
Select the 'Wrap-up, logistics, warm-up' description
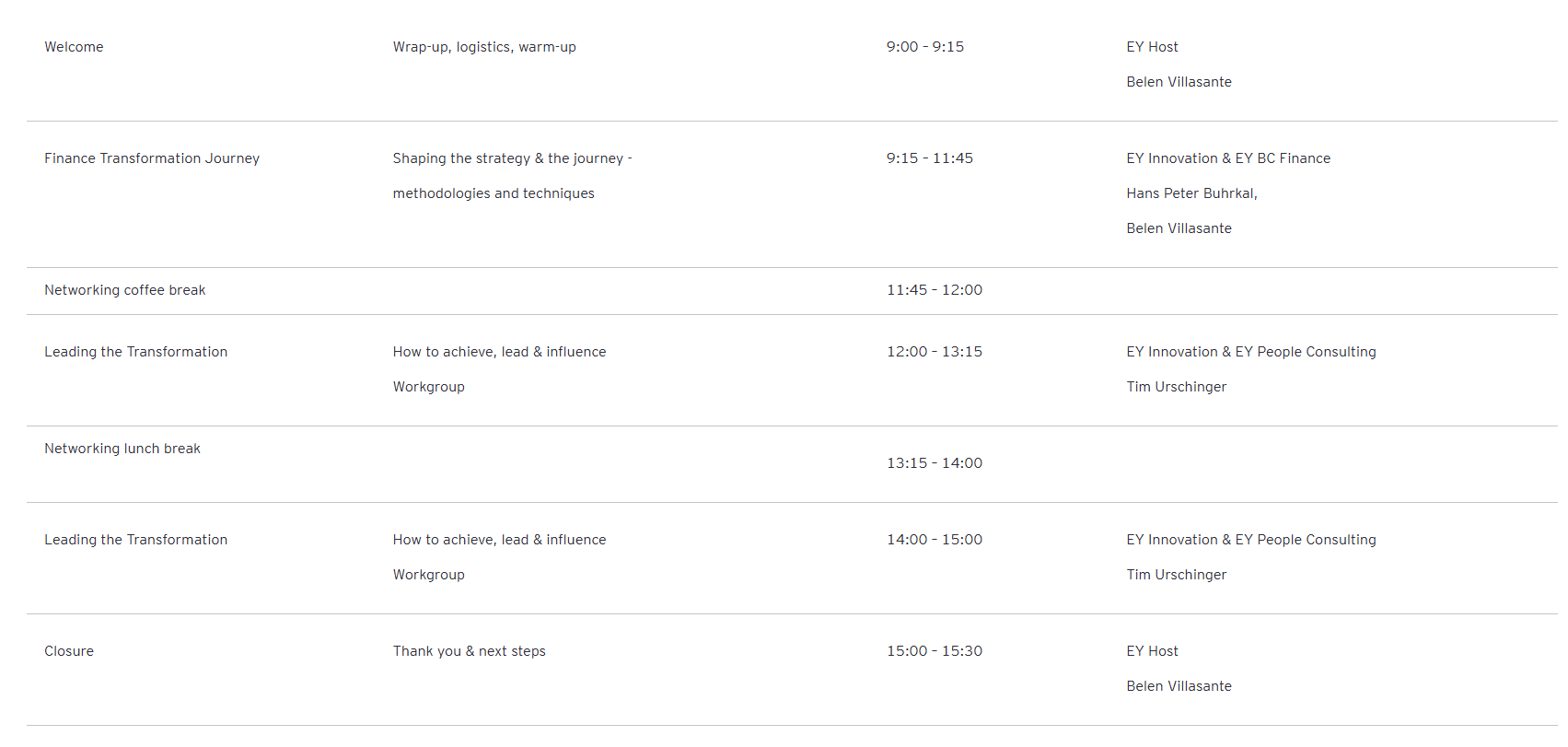coord(484,47)
